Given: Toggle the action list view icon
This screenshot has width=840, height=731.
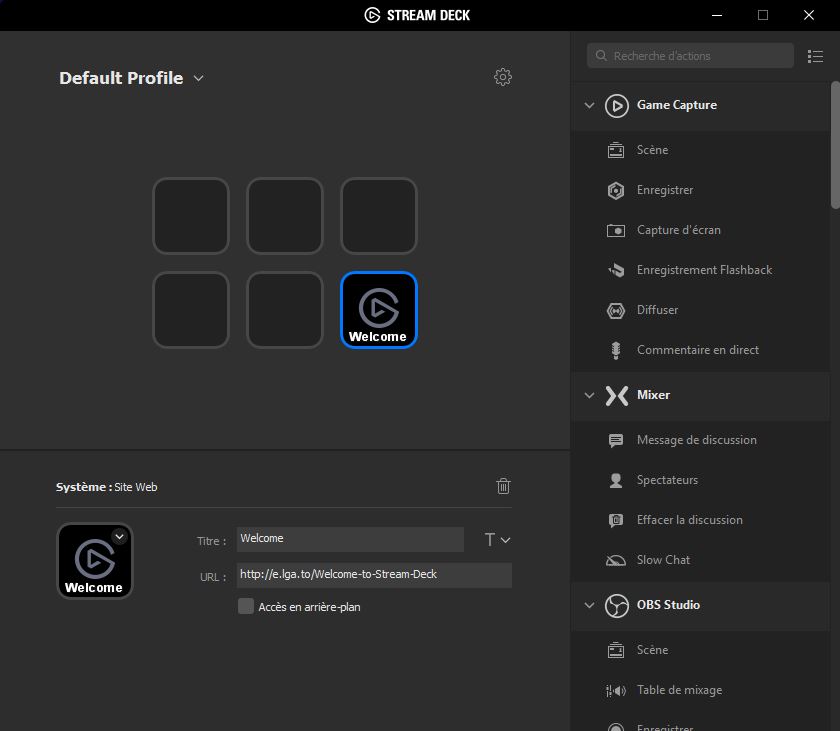Looking at the screenshot, I should pos(815,56).
